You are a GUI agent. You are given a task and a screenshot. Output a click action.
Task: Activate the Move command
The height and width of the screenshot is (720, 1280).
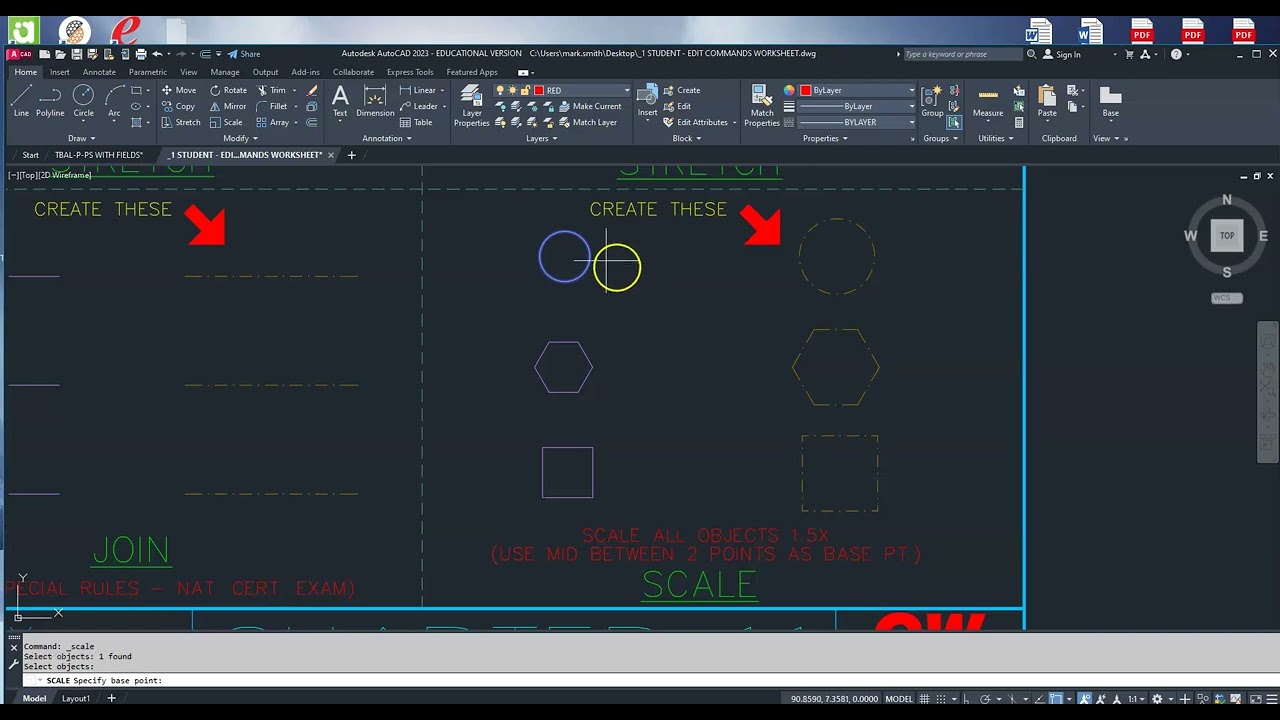(x=178, y=90)
